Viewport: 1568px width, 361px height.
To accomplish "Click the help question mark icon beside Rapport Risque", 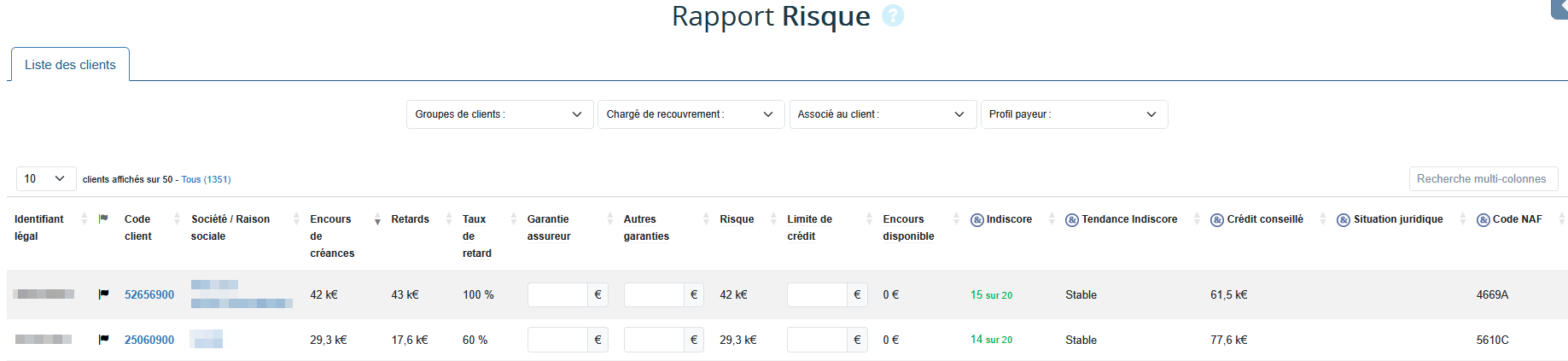I will [892, 16].
